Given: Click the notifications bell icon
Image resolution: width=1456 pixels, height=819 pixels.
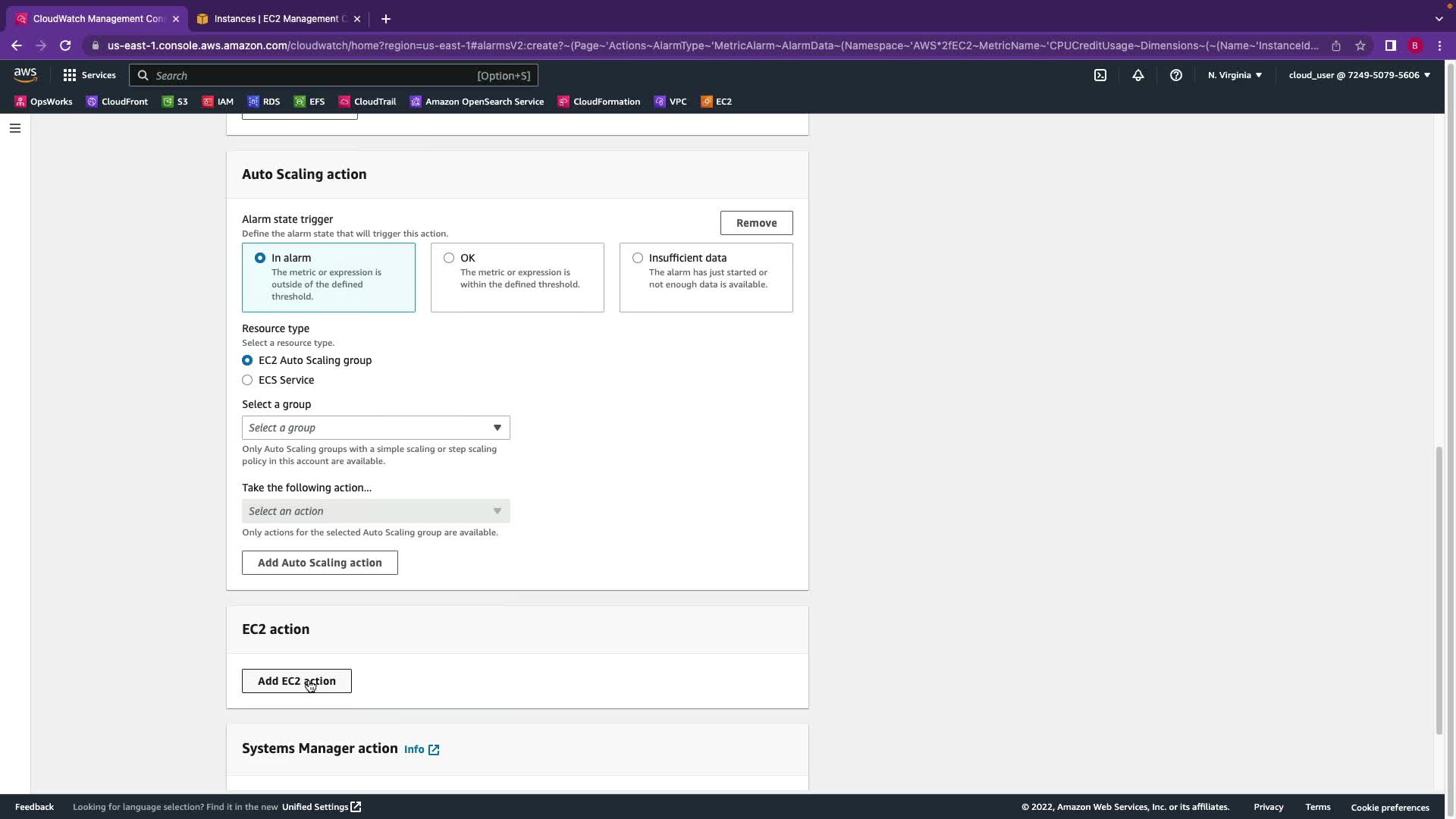Looking at the screenshot, I should (x=1137, y=75).
